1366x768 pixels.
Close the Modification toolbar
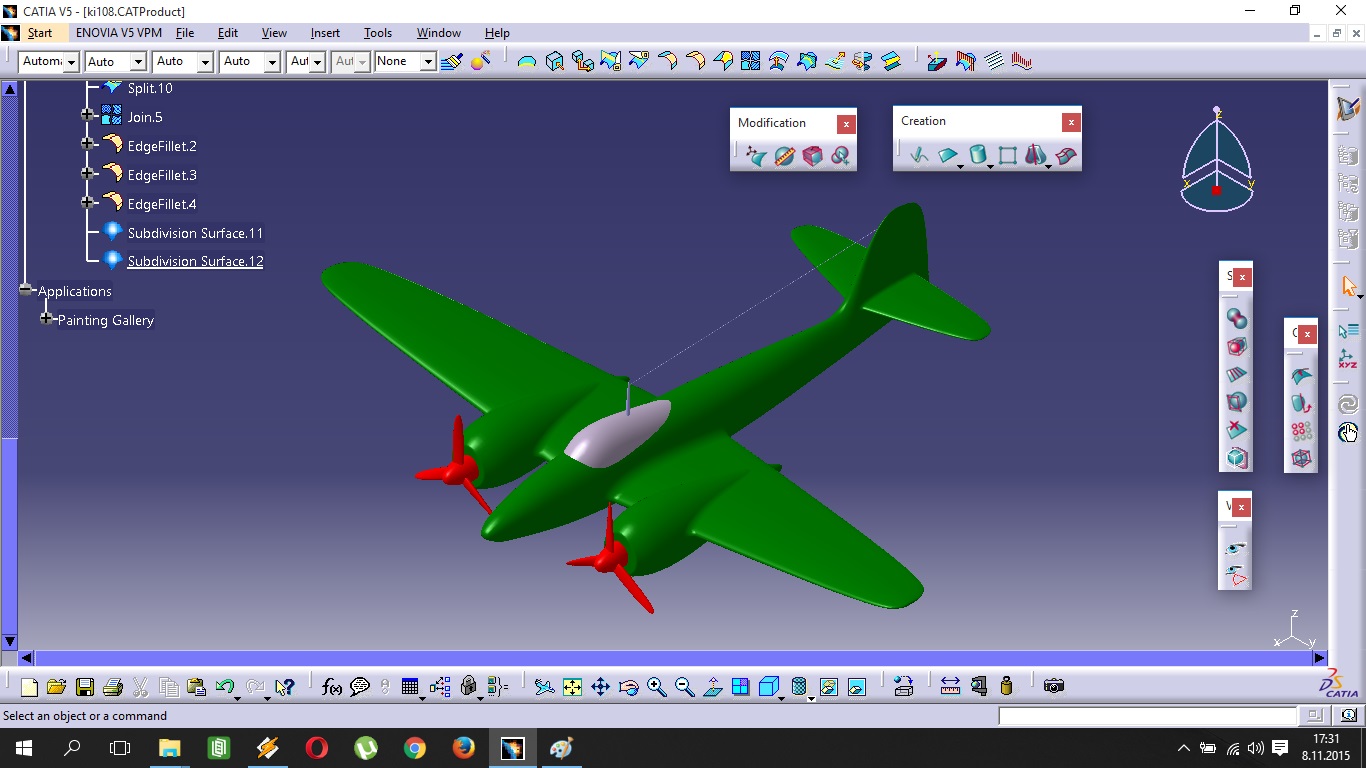tap(846, 124)
